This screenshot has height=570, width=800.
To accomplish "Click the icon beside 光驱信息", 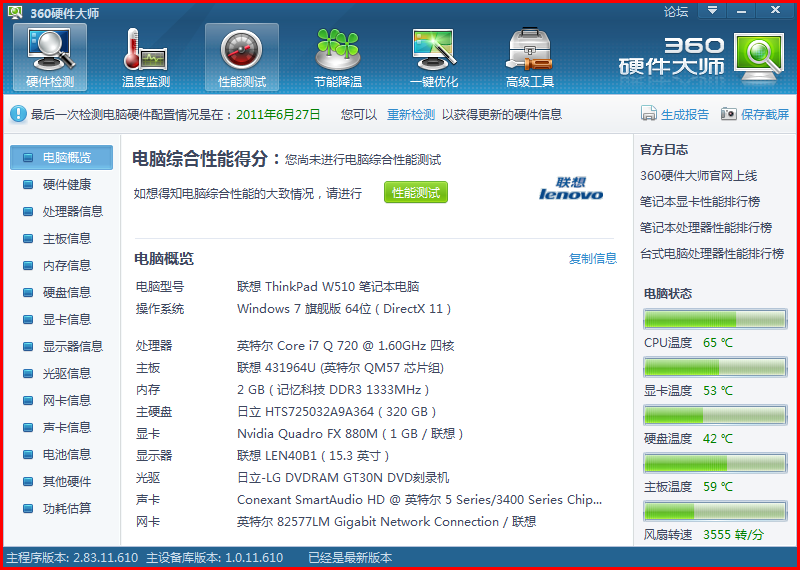I will [28, 374].
